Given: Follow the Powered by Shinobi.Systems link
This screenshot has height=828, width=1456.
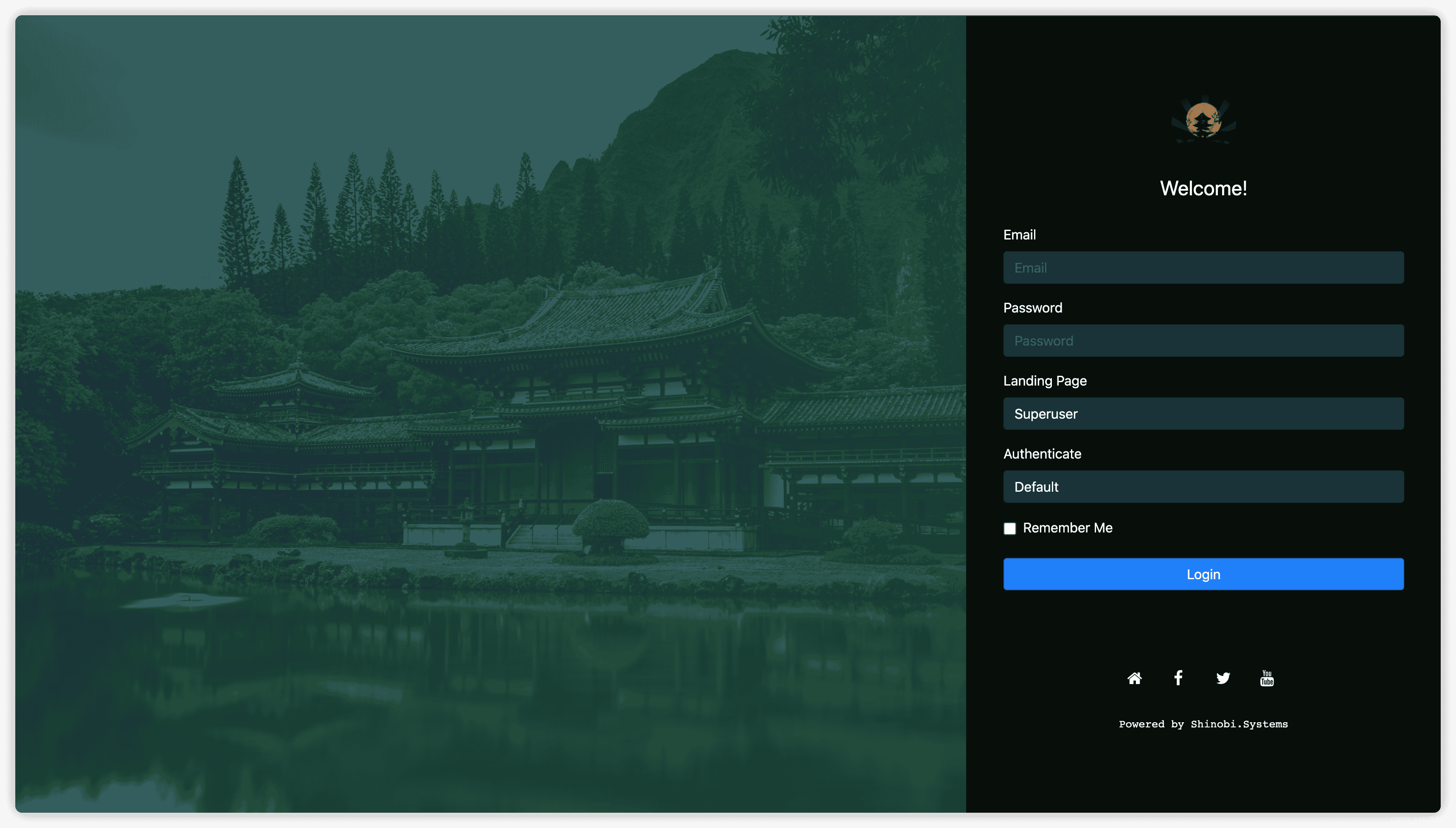Looking at the screenshot, I should (1203, 724).
